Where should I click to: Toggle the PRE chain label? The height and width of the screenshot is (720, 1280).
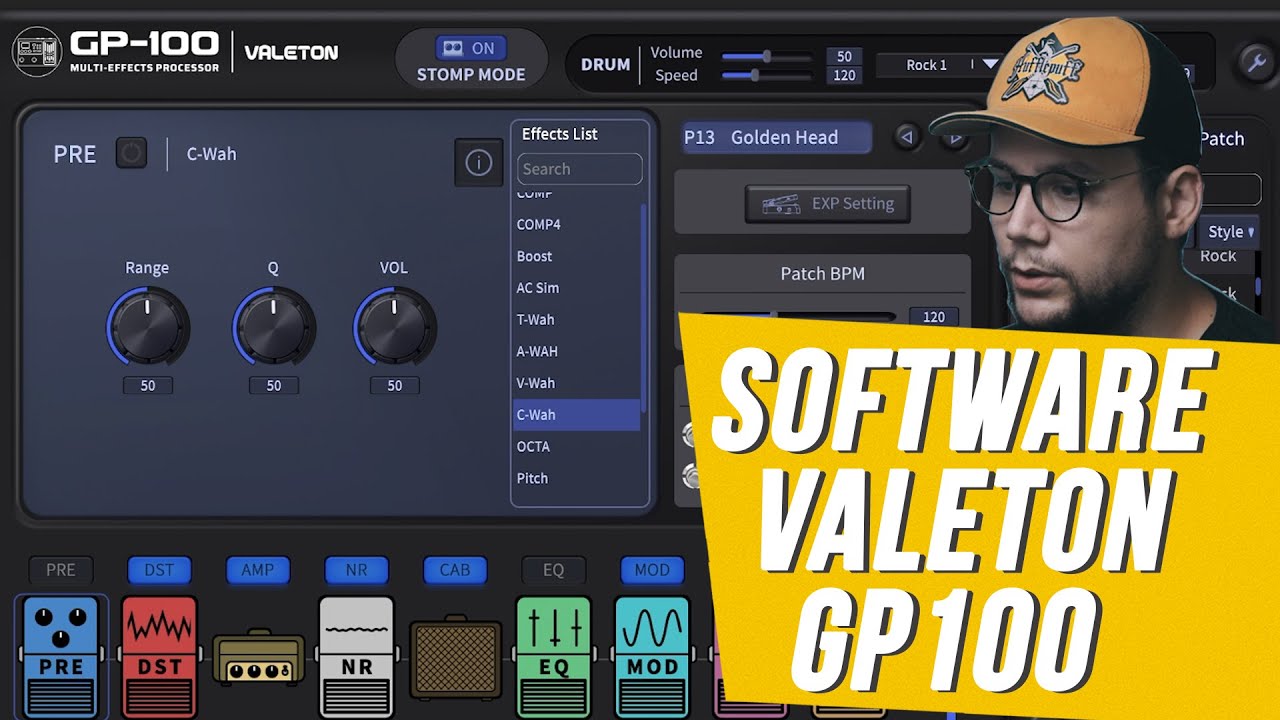tap(61, 570)
